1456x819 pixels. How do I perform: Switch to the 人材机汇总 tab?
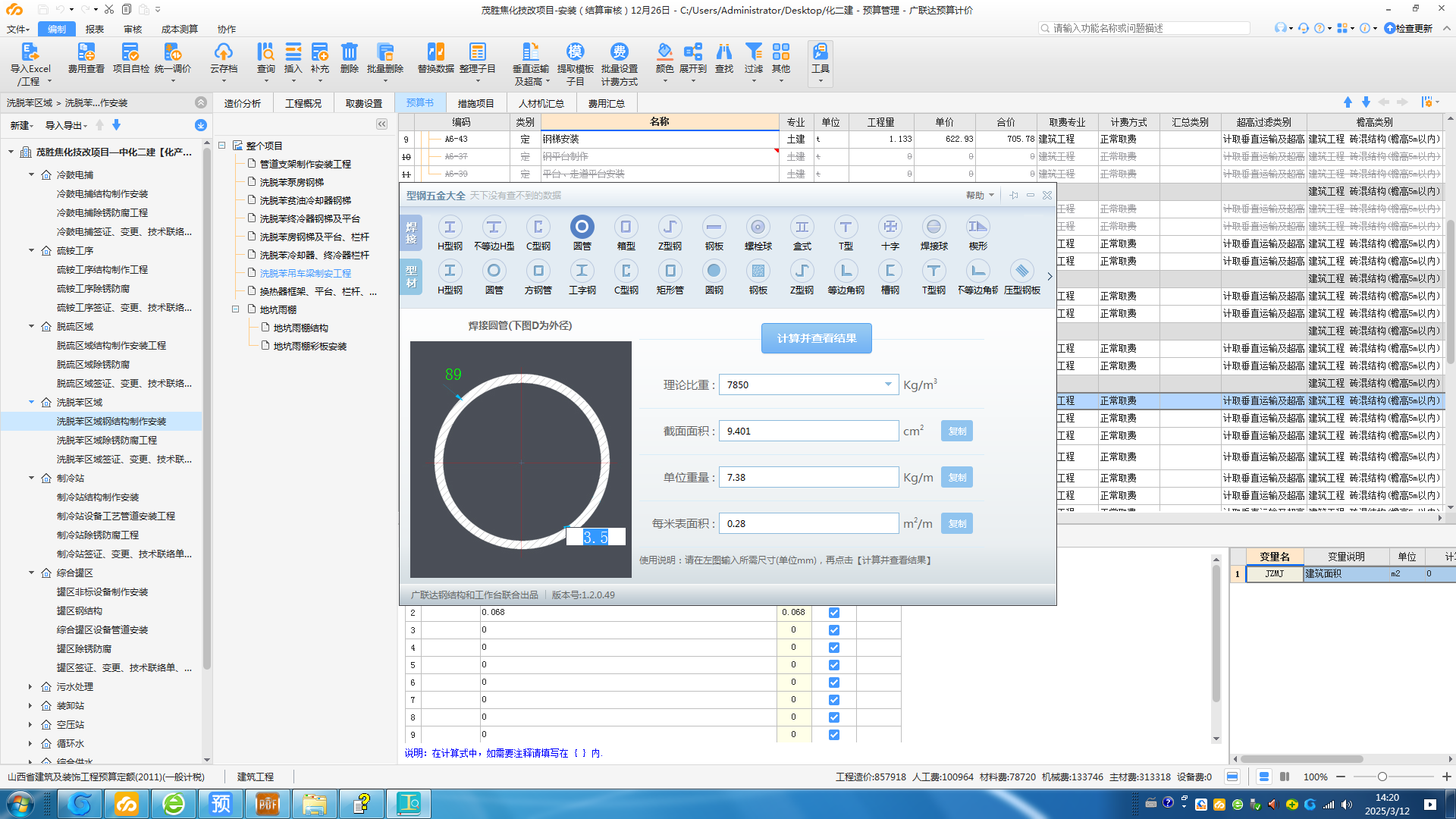click(x=541, y=103)
